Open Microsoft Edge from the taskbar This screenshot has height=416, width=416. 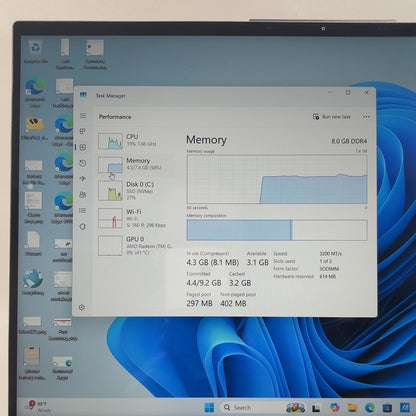[369, 407]
